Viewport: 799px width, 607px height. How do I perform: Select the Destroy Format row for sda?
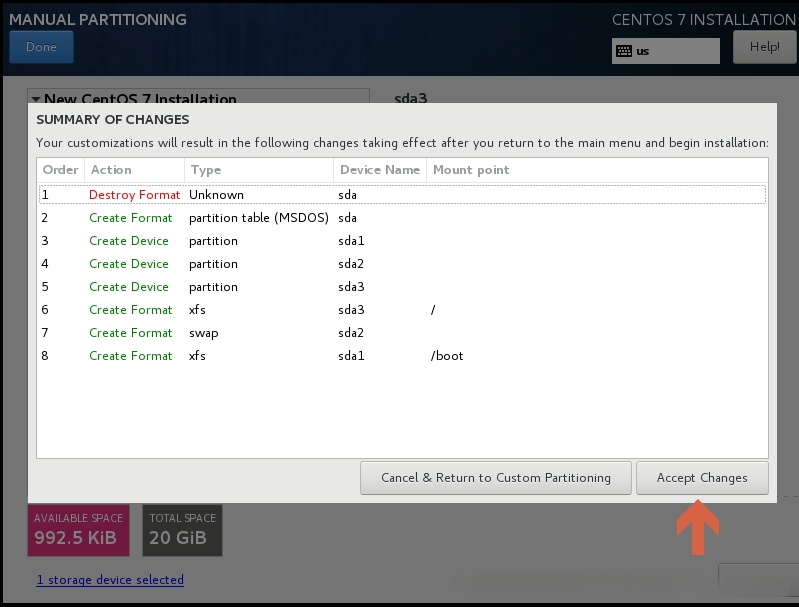pyautogui.click(x=403, y=195)
